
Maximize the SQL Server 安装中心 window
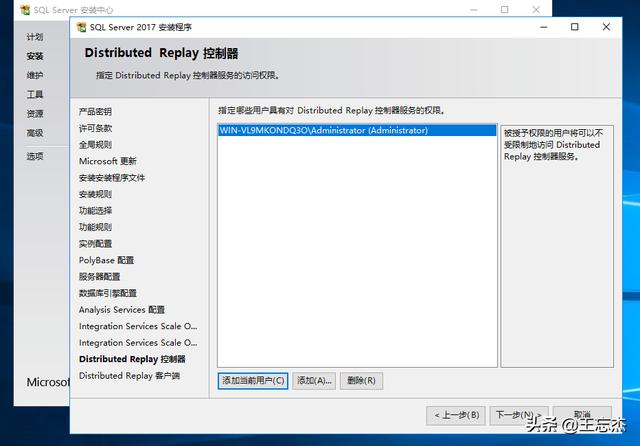click(504, 9)
